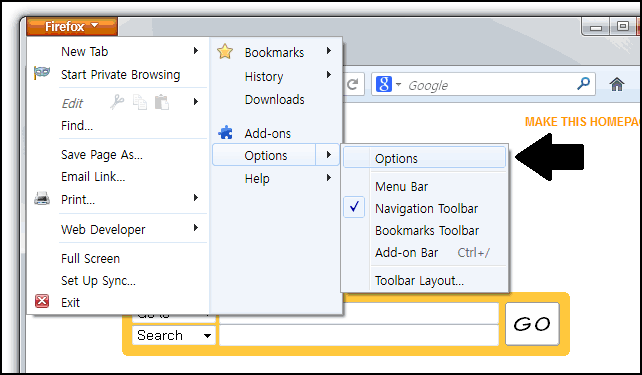
Task: Select Downloads from the menu
Action: tap(274, 99)
